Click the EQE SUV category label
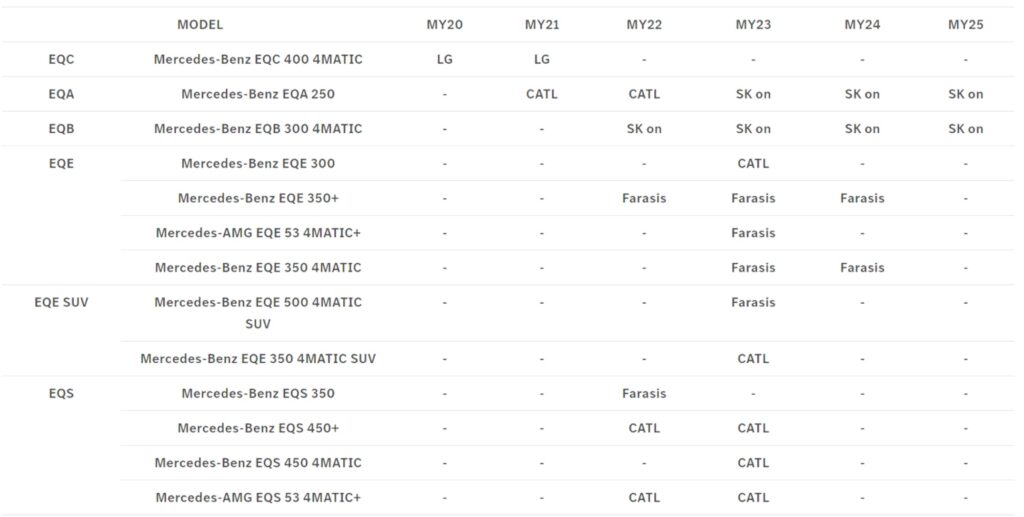The height and width of the screenshot is (517, 1024). 61,302
